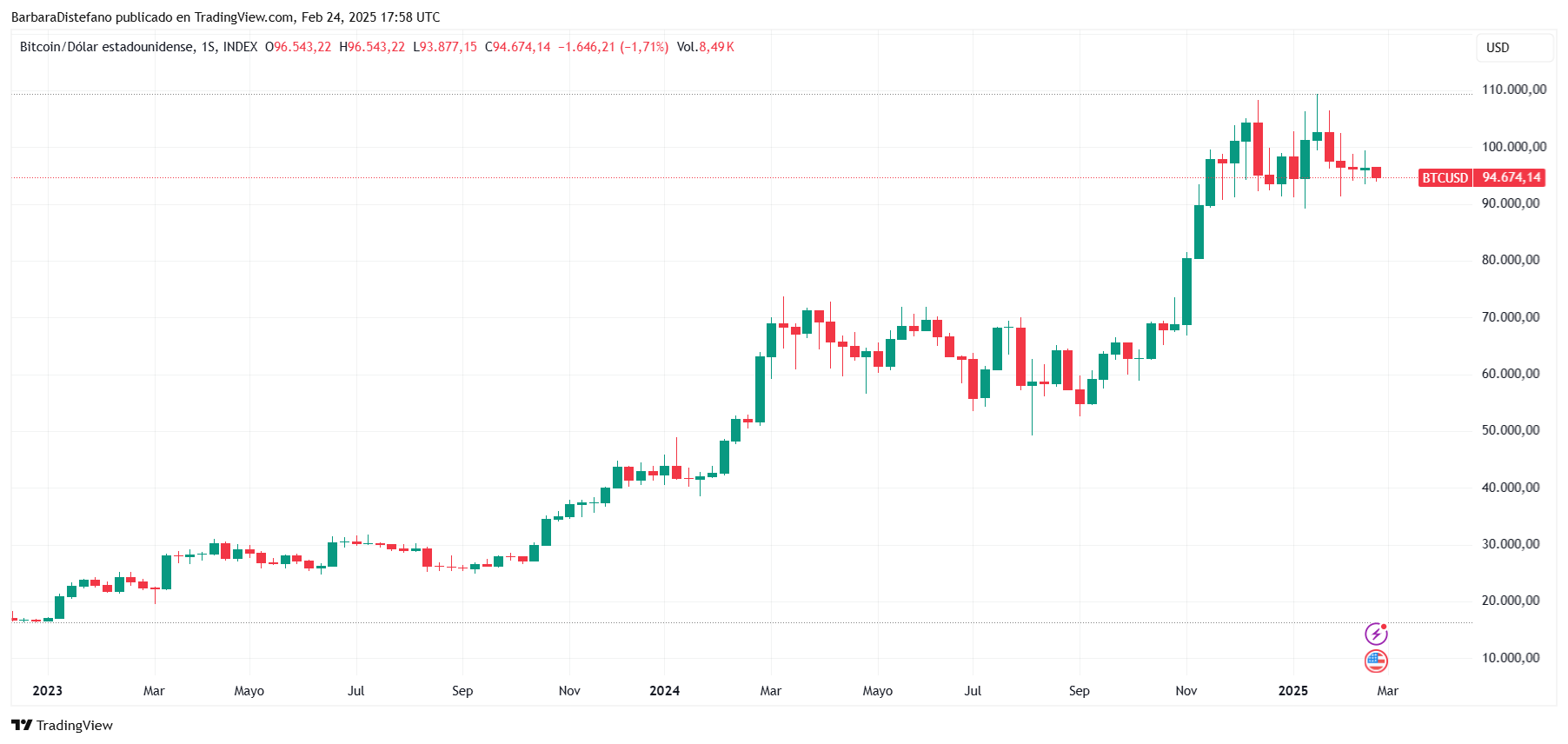Click the INDEX source label in legend
The width and height of the screenshot is (1568, 744).
tap(240, 47)
